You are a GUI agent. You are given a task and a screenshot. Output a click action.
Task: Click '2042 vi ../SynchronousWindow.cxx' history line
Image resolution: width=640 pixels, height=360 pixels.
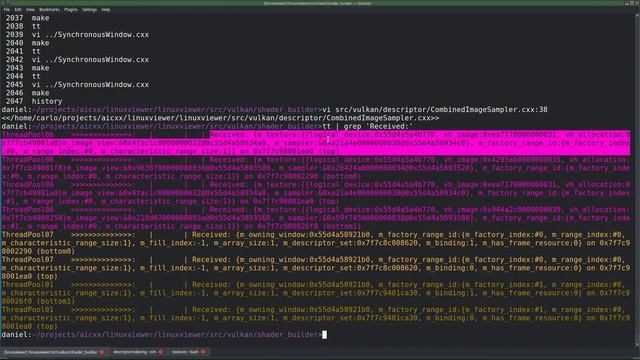click(x=77, y=60)
